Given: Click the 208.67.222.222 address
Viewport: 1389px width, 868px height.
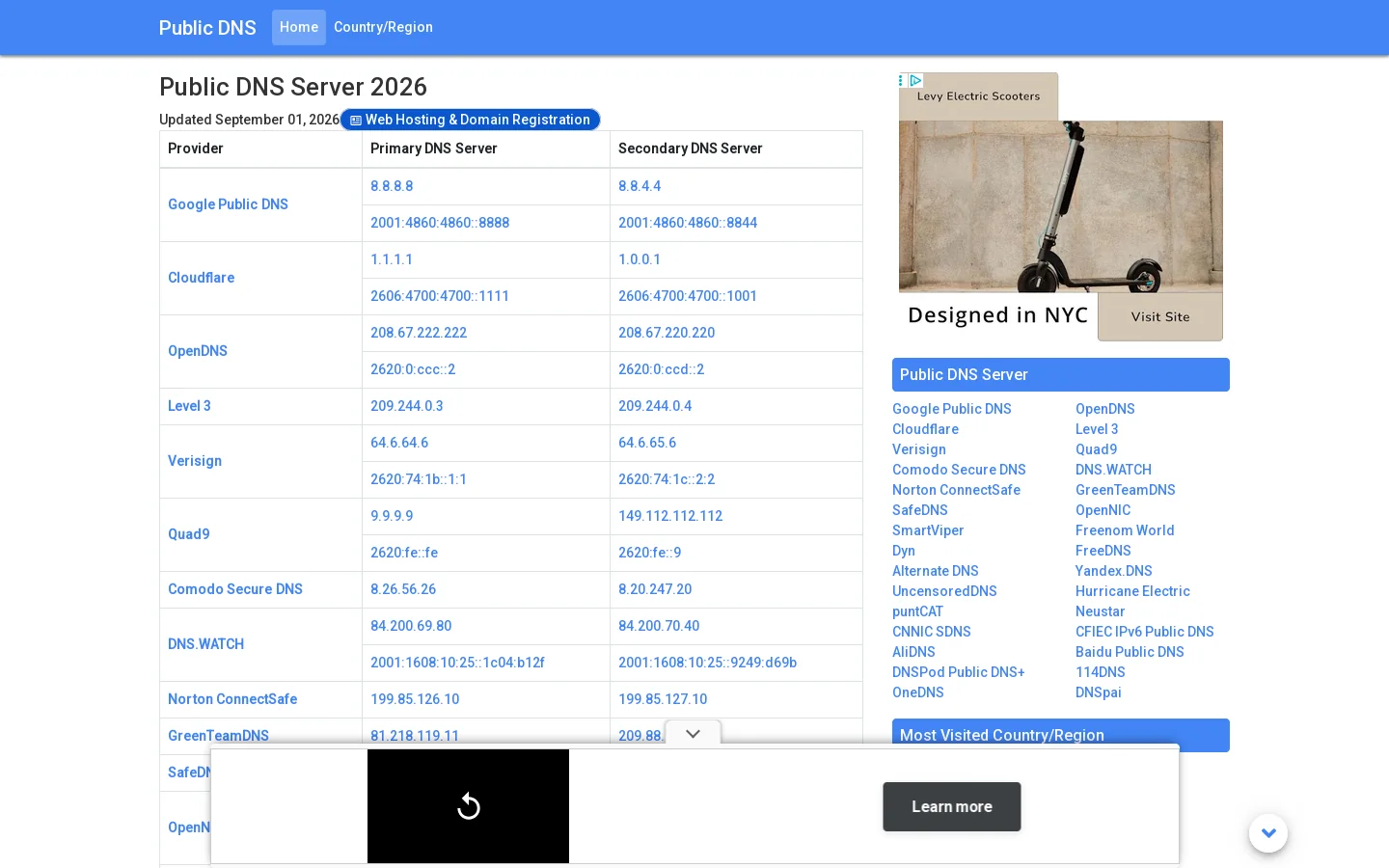Looking at the screenshot, I should pos(419,333).
